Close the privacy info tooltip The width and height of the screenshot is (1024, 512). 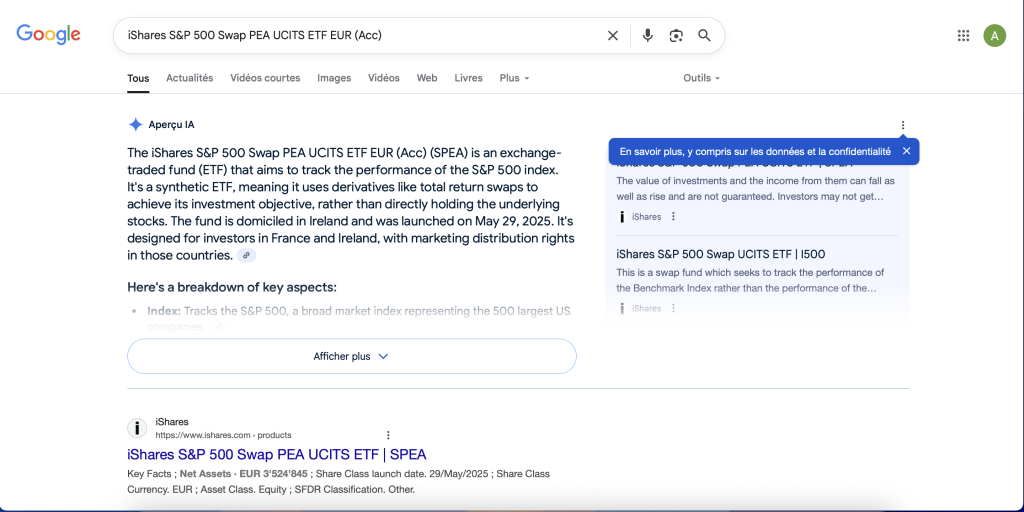click(906, 151)
